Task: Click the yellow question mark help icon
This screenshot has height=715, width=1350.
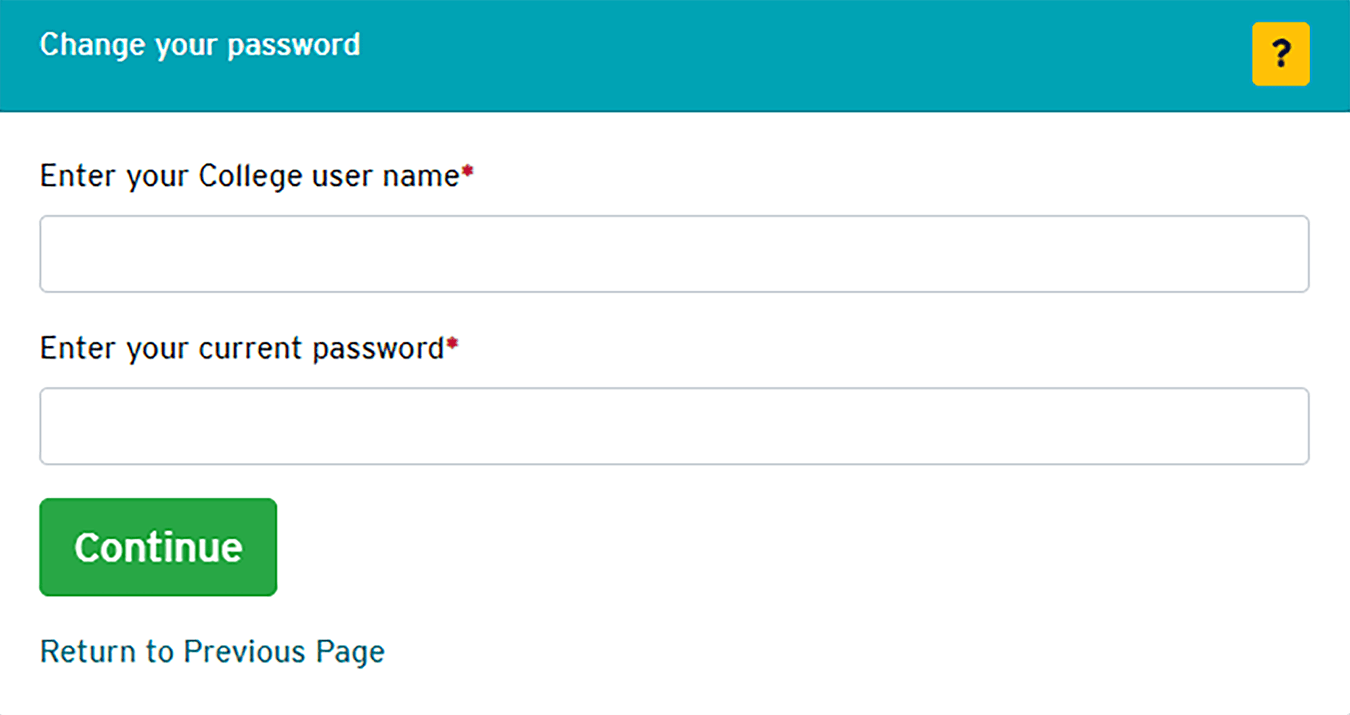Action: pyautogui.click(x=1280, y=54)
